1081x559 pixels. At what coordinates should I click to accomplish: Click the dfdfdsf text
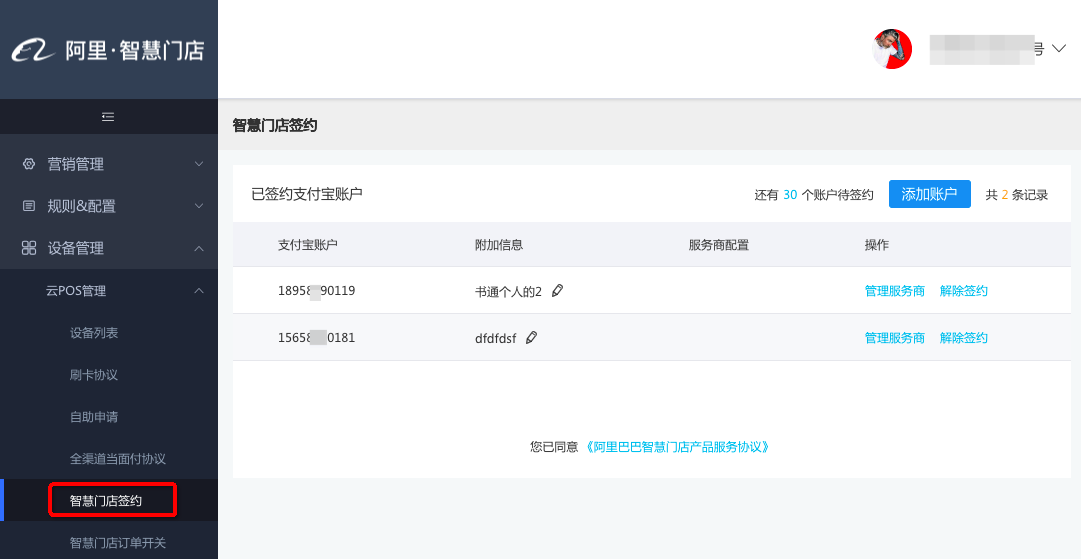[496, 338]
